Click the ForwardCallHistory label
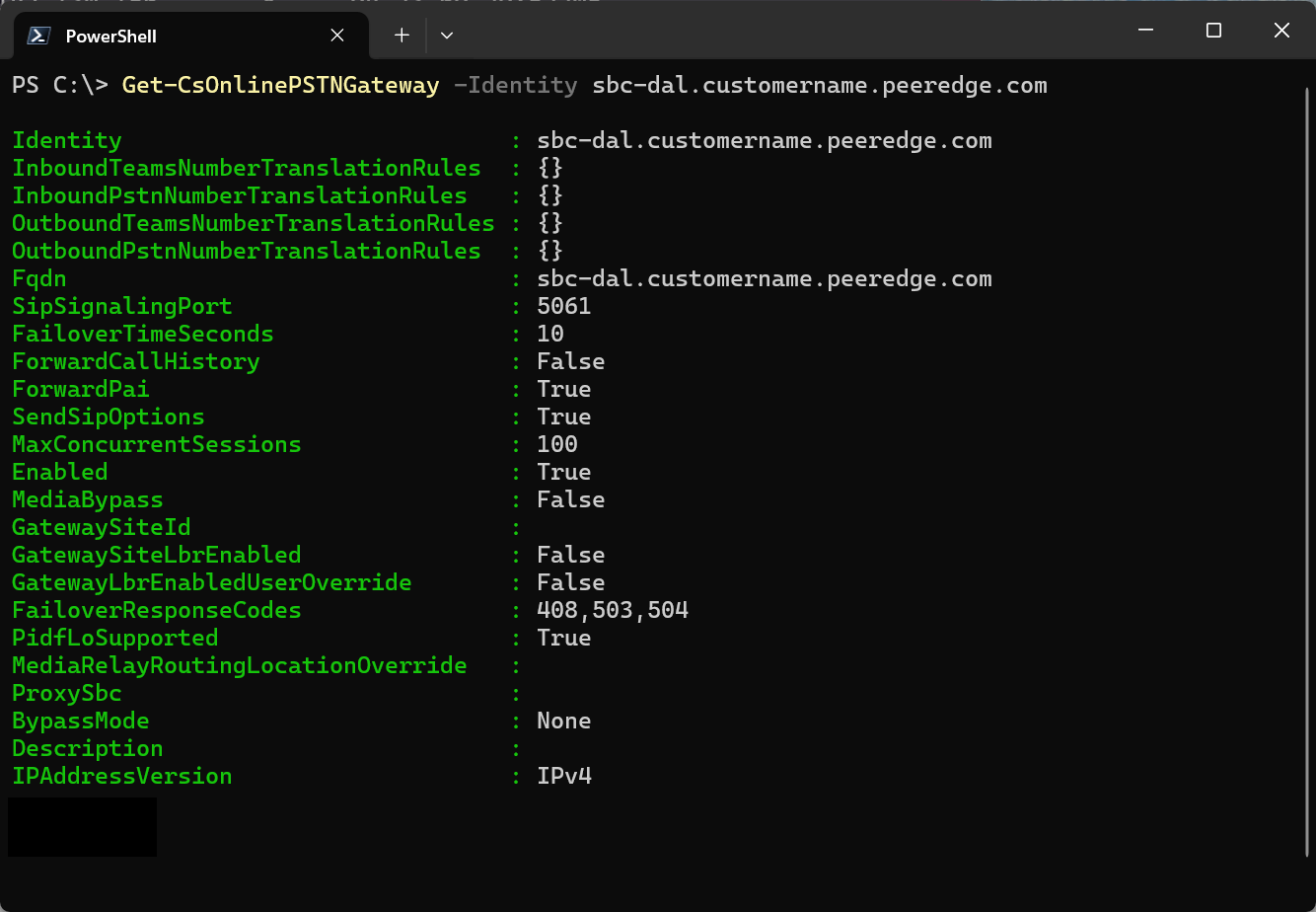 136,361
